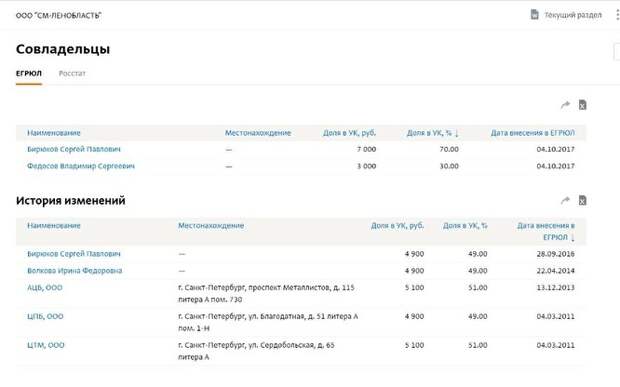This screenshot has width=620, height=387.
Task: Switch to the Росстат tab
Action: coord(72,73)
